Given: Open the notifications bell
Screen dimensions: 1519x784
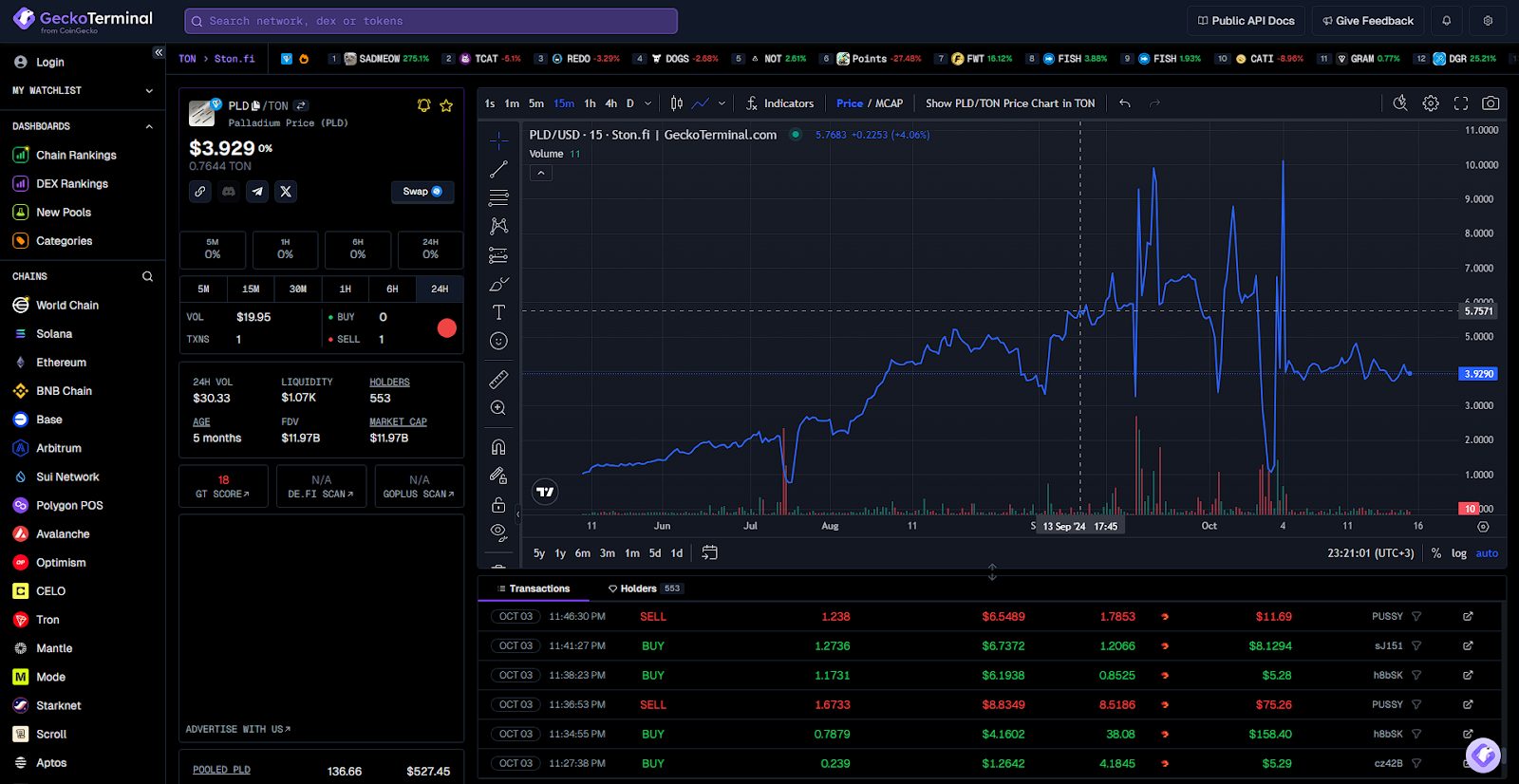Looking at the screenshot, I should tap(1447, 21).
